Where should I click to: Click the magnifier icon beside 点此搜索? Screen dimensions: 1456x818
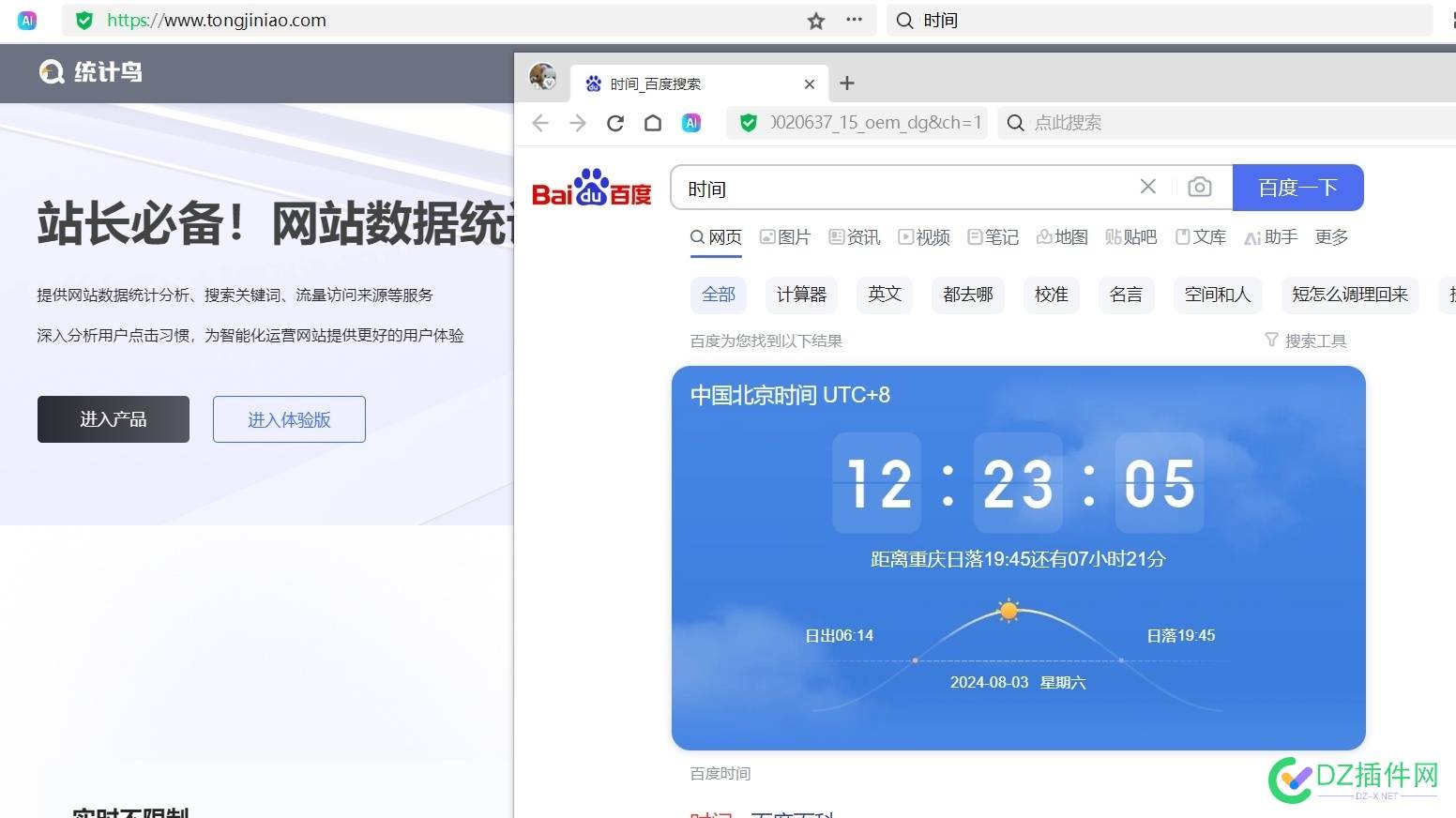pos(1015,123)
